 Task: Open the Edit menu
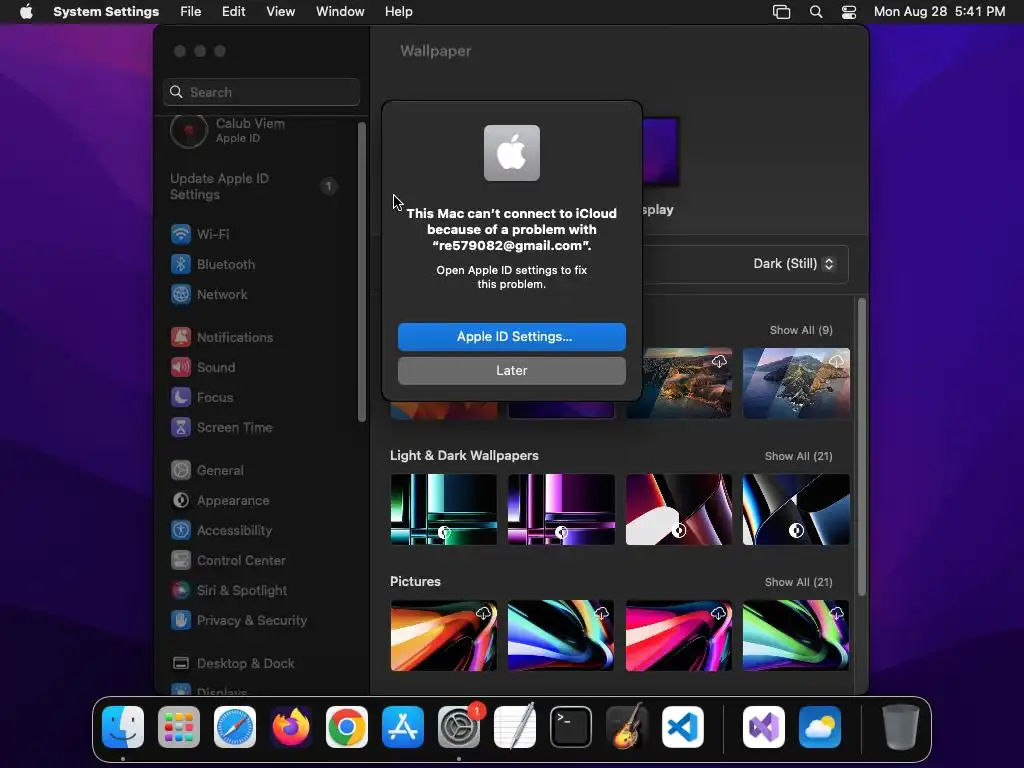[233, 12]
